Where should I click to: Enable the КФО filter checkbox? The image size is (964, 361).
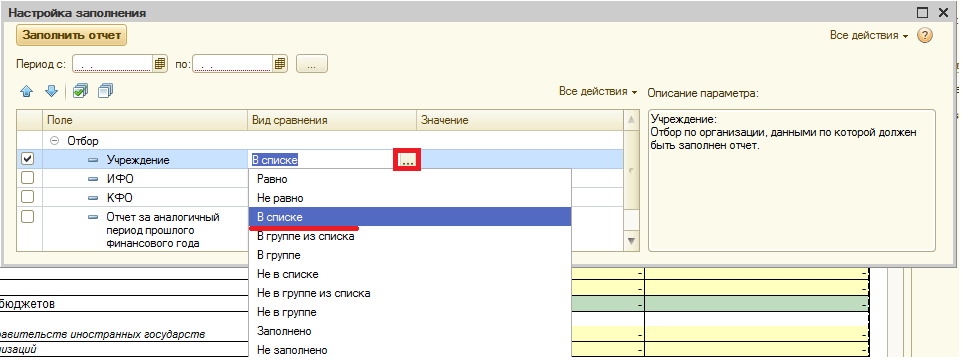tap(28, 197)
